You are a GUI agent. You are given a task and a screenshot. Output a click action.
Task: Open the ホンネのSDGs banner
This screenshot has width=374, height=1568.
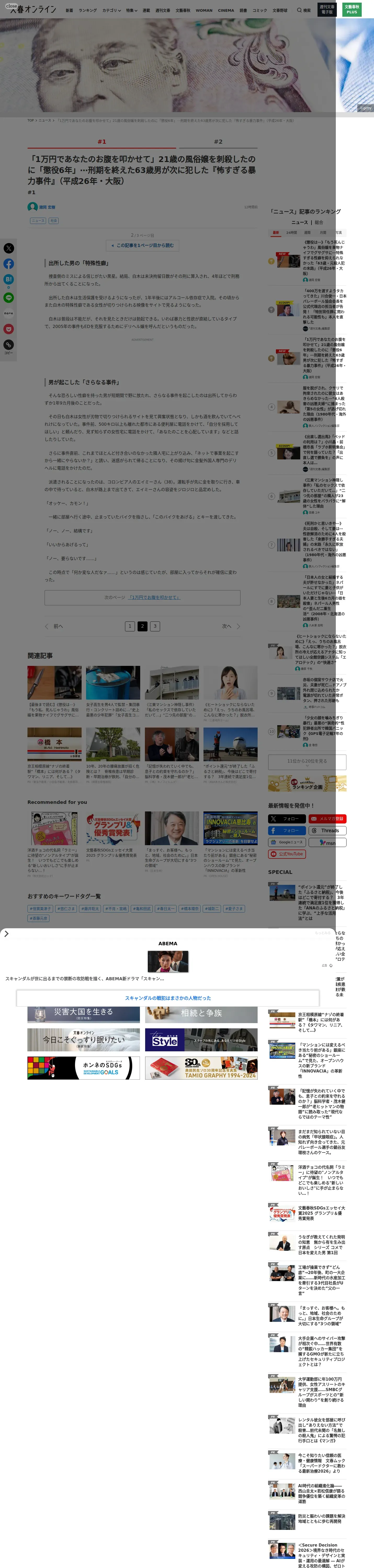[x=83, y=1068]
